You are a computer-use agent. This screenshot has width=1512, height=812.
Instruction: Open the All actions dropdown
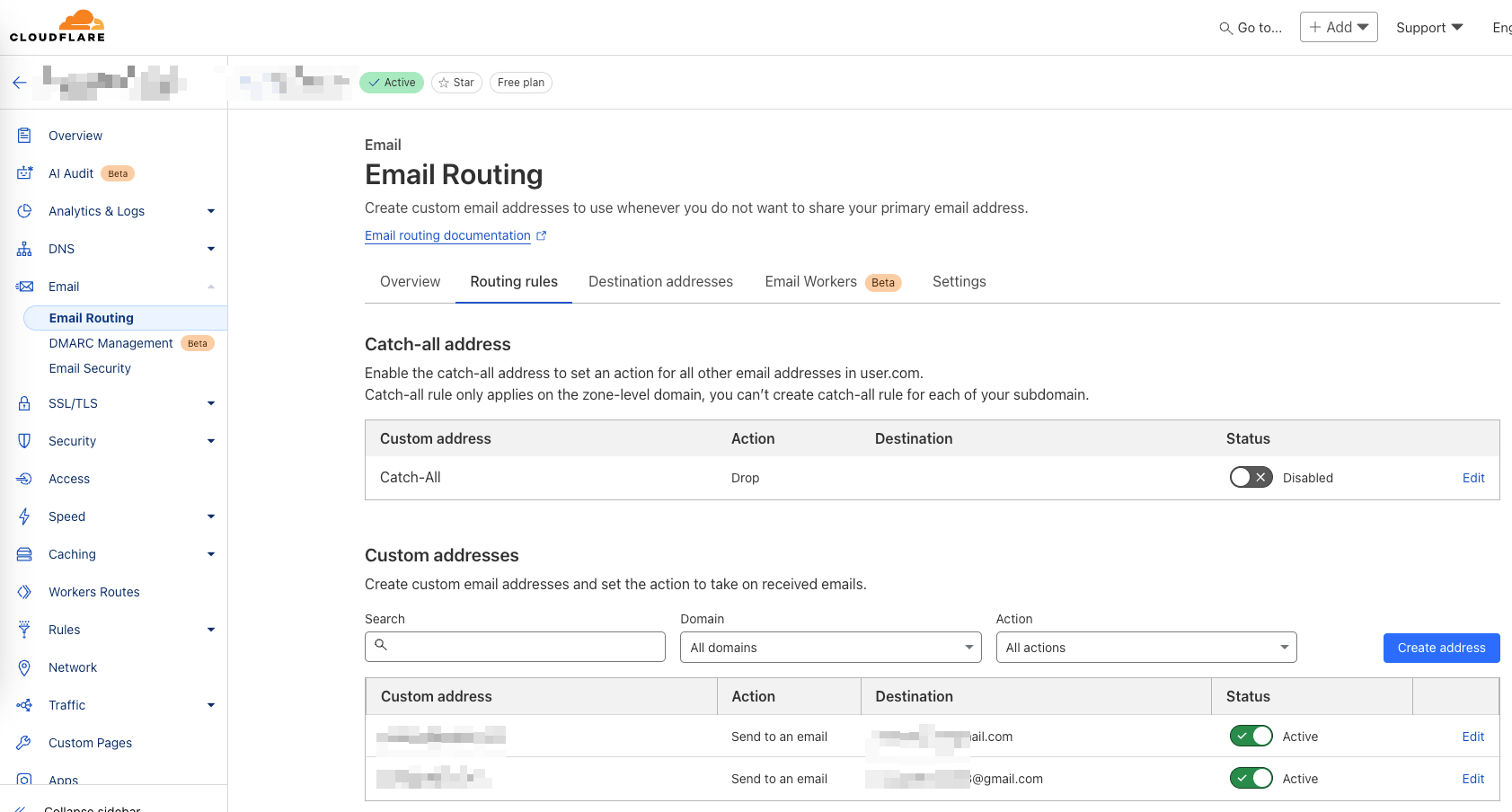point(1146,648)
